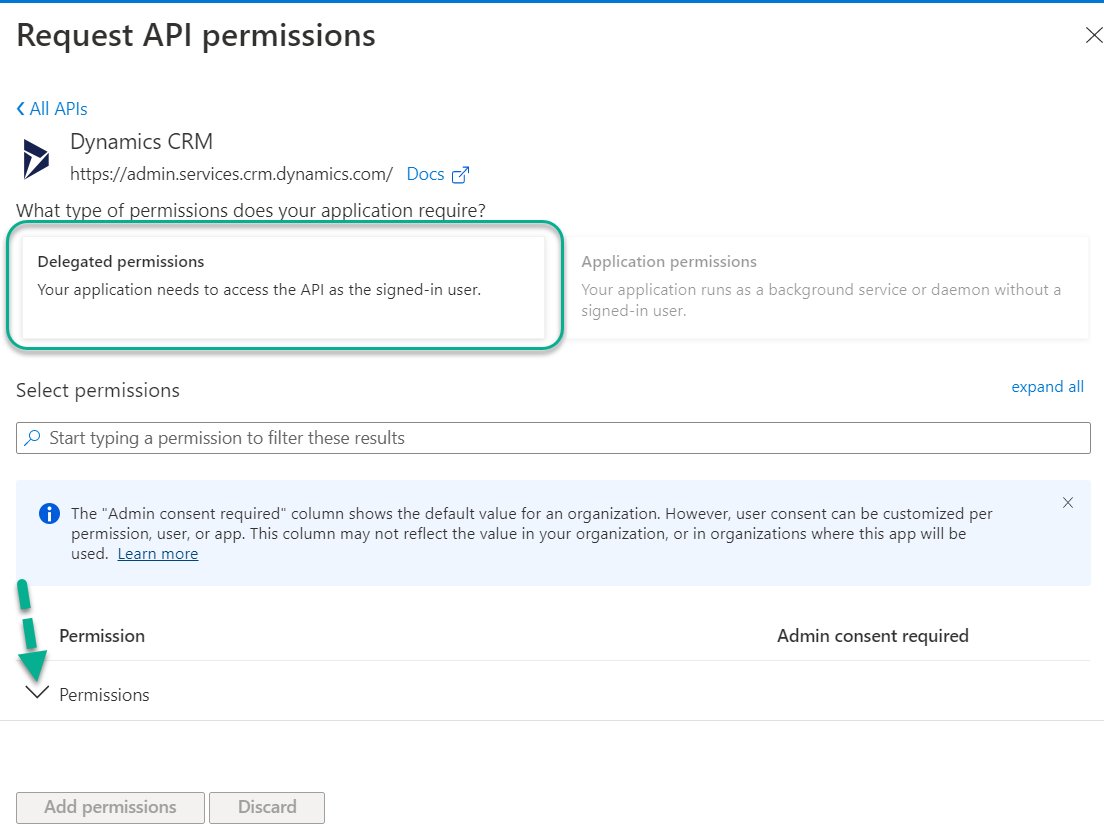
Task: Click expand all to open every permission group
Action: pos(1047,386)
